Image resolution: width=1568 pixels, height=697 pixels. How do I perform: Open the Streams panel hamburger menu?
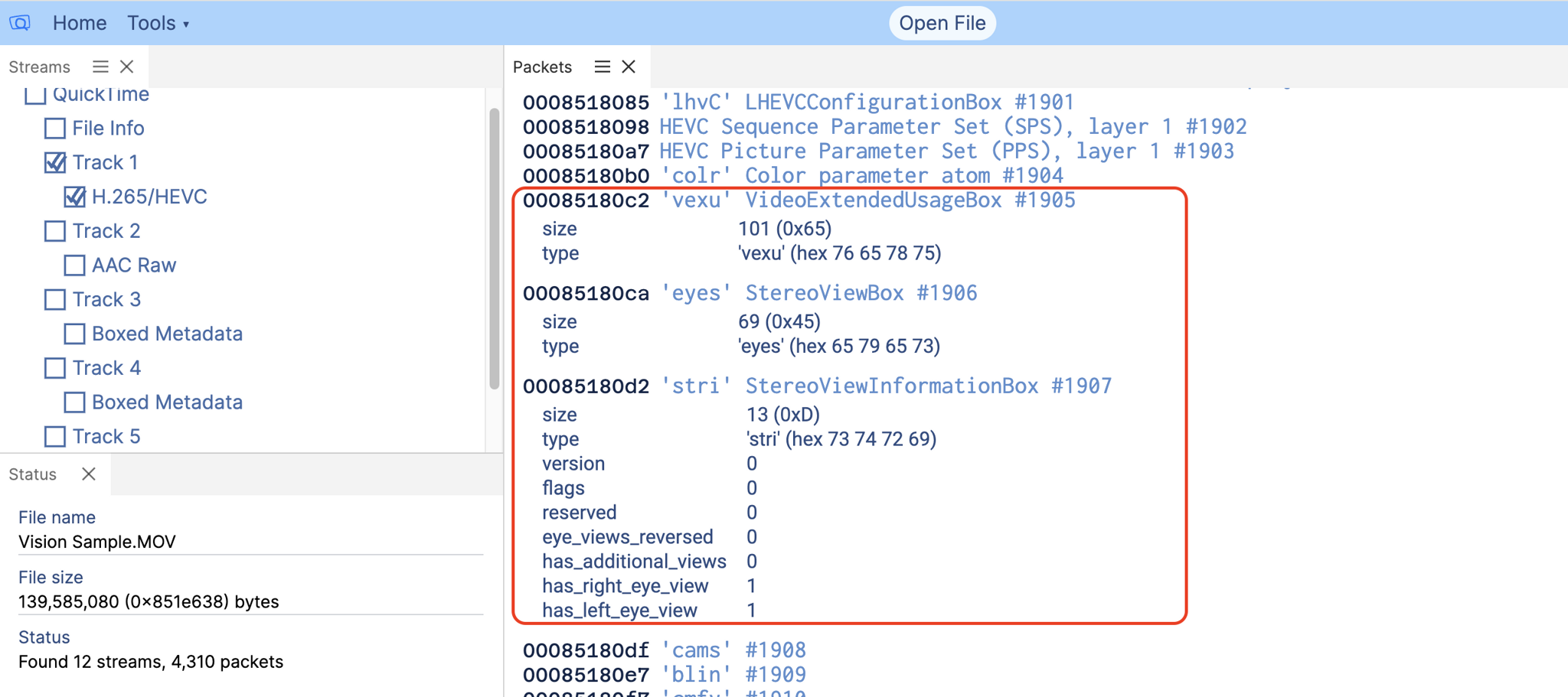click(100, 67)
